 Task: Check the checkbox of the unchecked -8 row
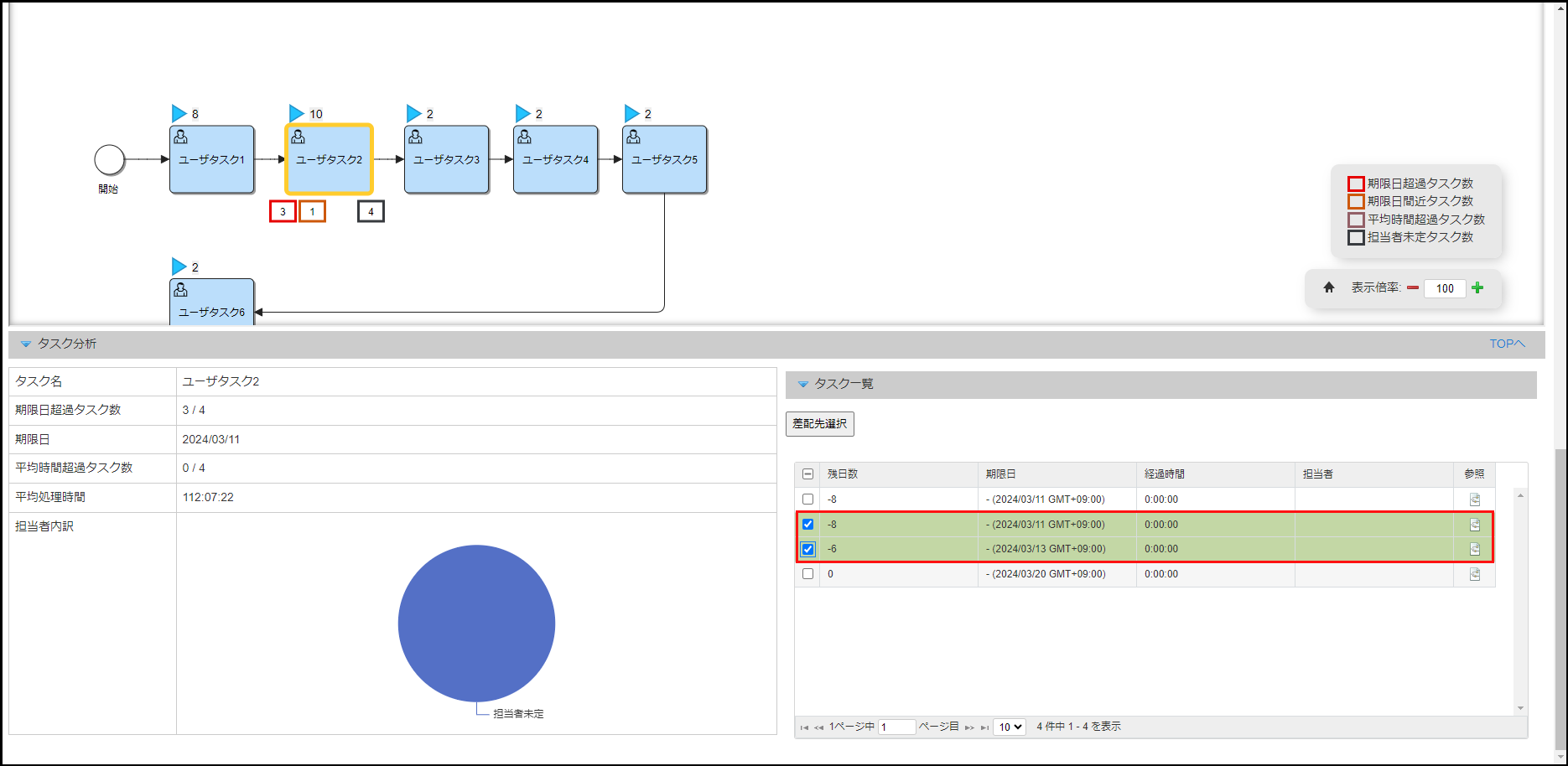pos(807,499)
